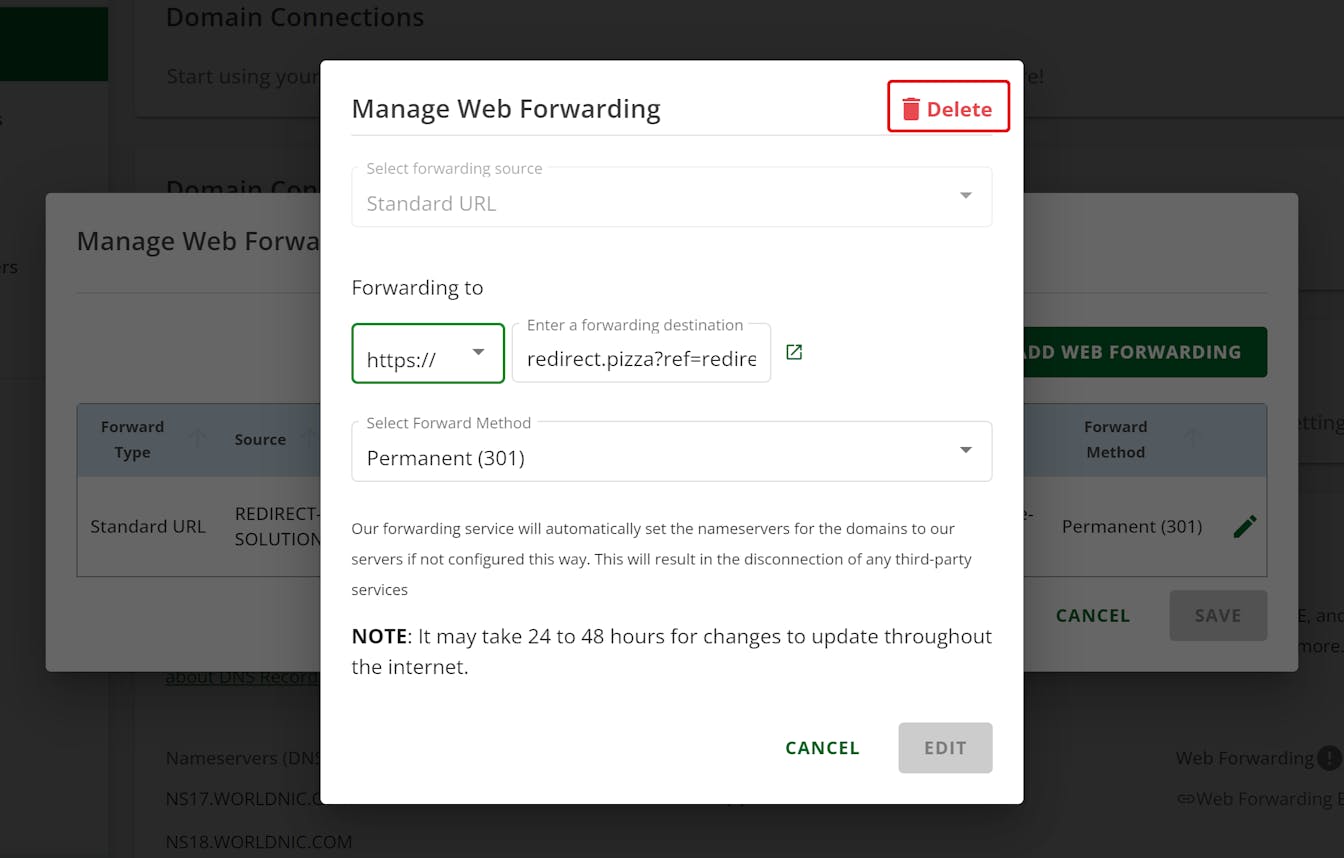Click info icon next to Web Forwarding
Screen dimensions: 1344x858
(1329, 758)
